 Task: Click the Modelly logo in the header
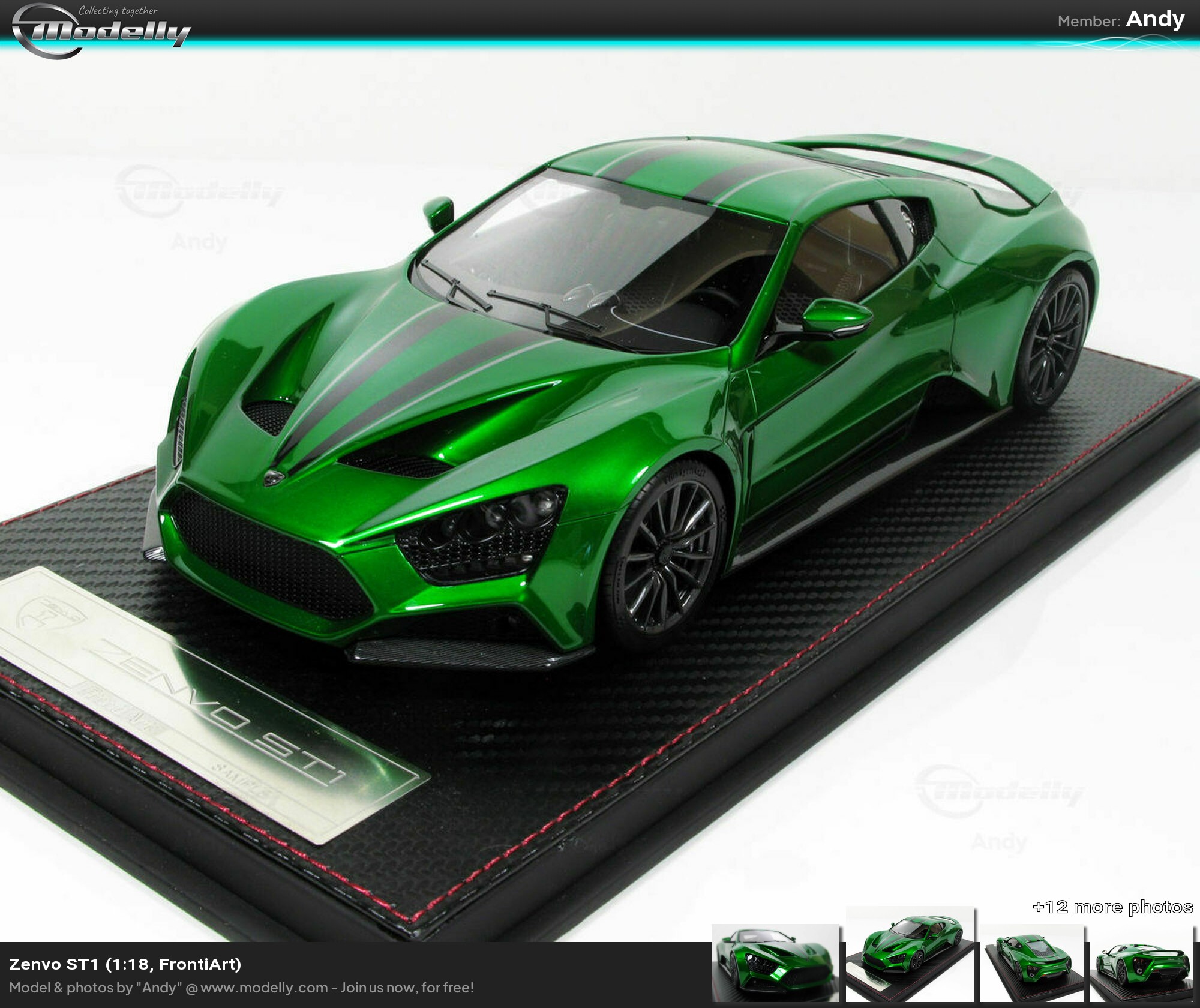(101, 31)
